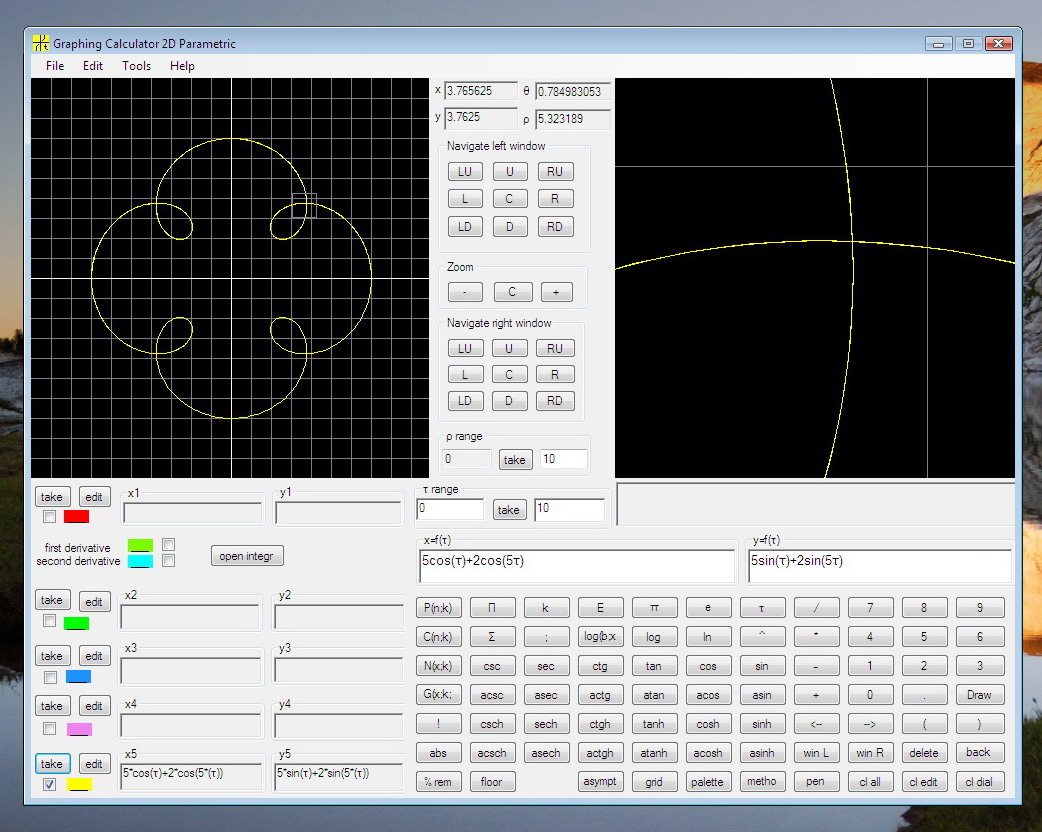This screenshot has height=832, width=1042.
Task: Toggle the x1 red curve checkbox
Action: pos(49,516)
